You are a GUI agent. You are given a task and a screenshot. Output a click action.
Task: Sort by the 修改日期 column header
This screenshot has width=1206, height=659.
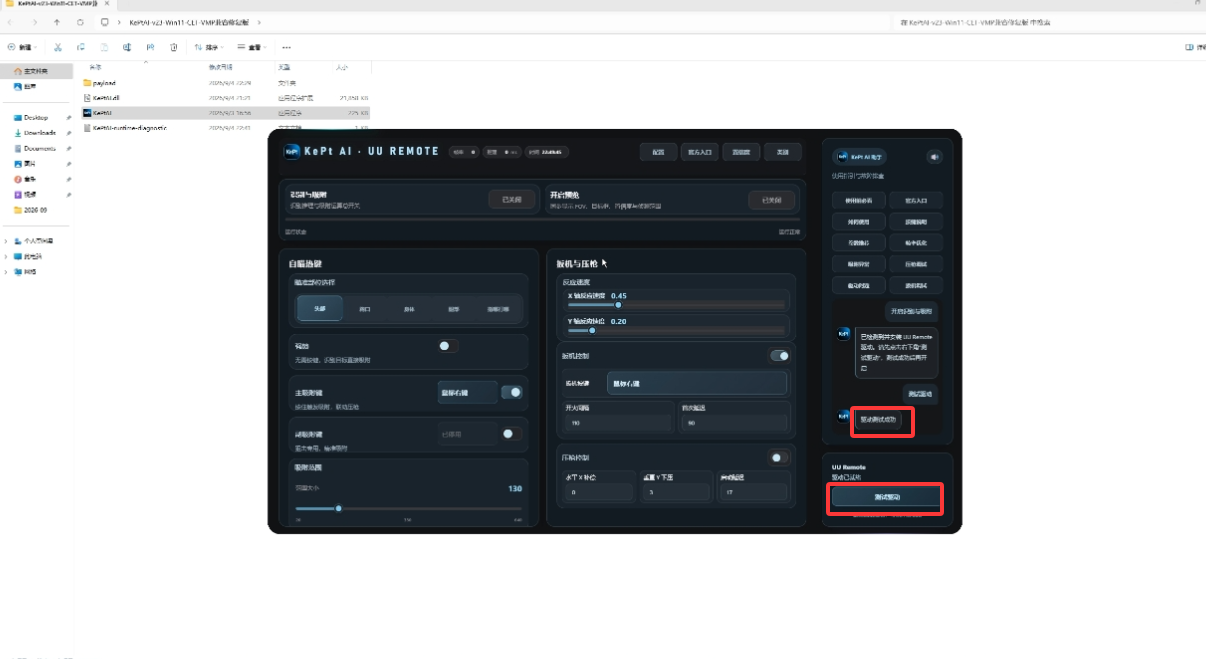coord(220,67)
